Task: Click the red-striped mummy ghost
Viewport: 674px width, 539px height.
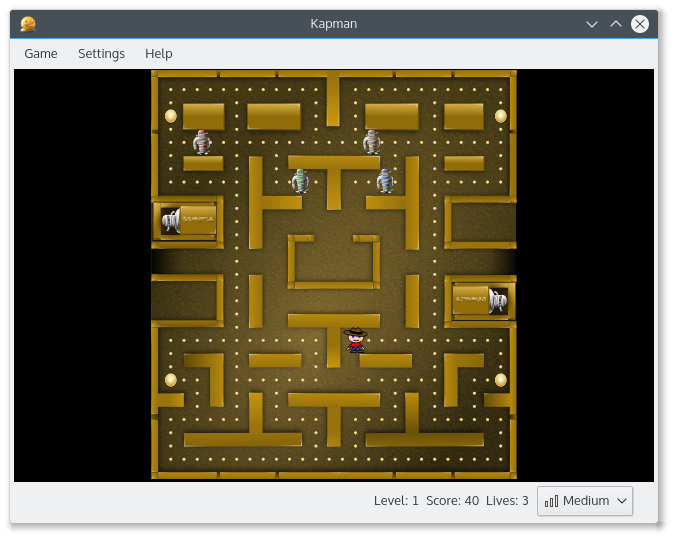Action: click(x=202, y=142)
